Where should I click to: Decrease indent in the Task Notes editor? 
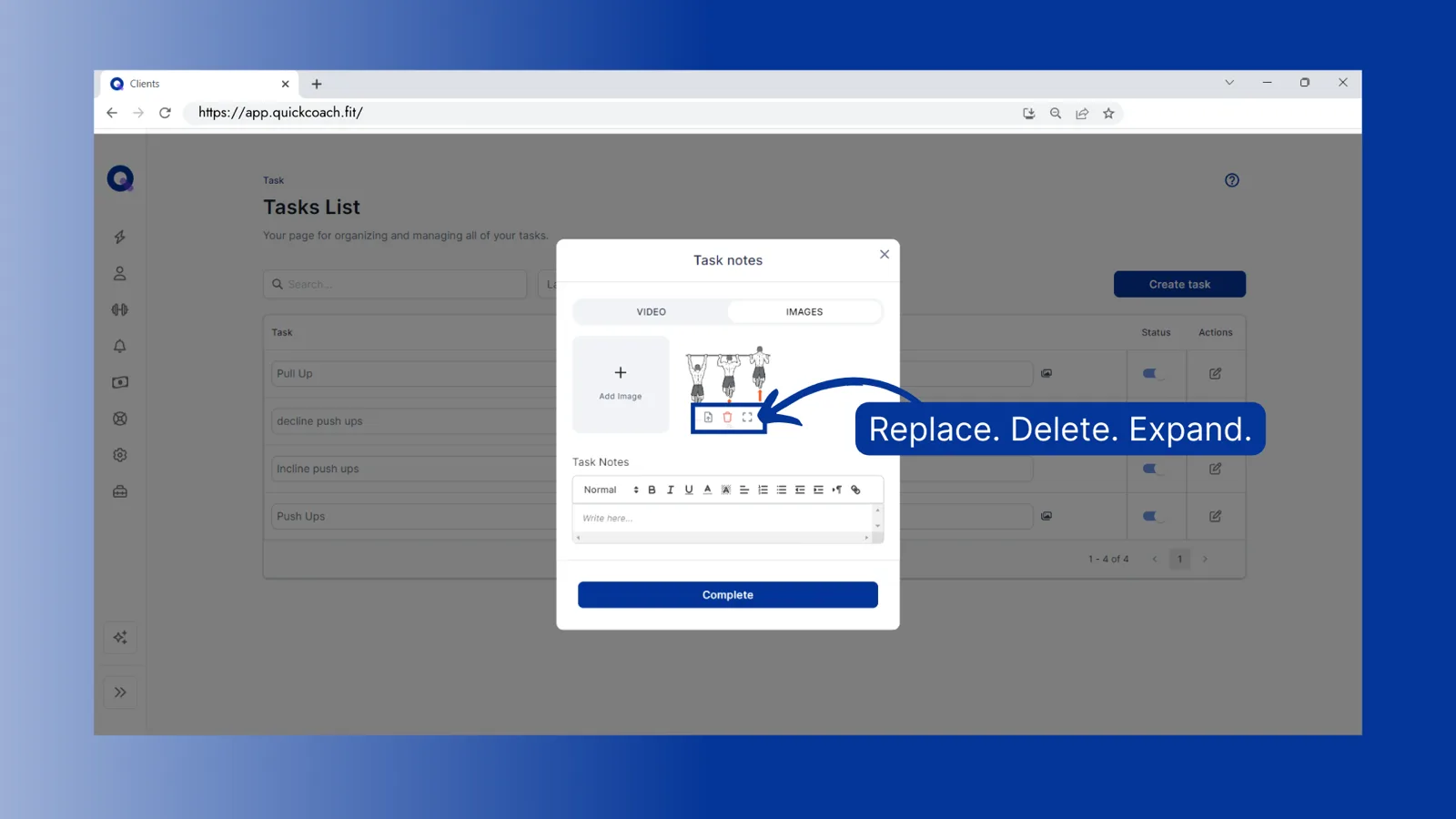click(x=800, y=490)
